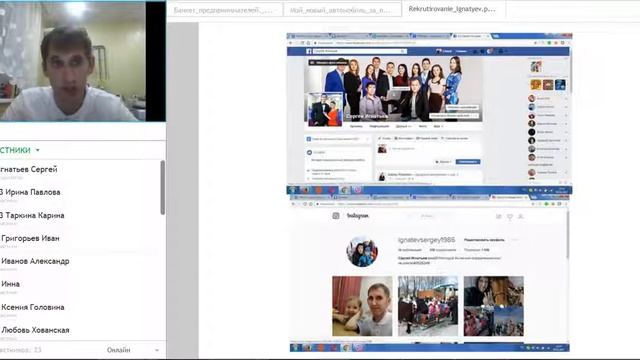Click the participants list scrollbar

(162, 187)
